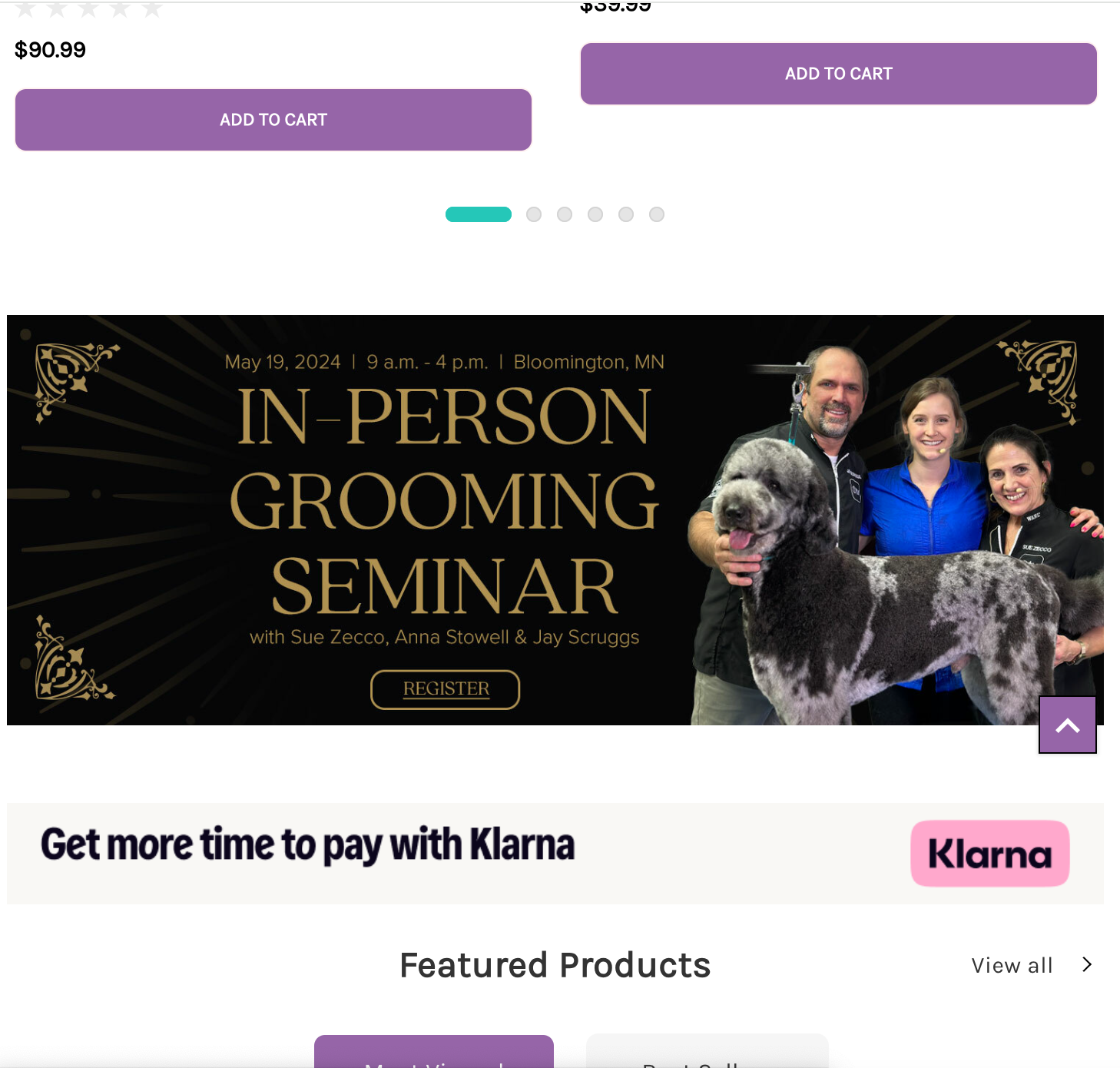Switch to the gray Best Seller tab
This screenshot has width=1120, height=1068.
click(707, 1051)
